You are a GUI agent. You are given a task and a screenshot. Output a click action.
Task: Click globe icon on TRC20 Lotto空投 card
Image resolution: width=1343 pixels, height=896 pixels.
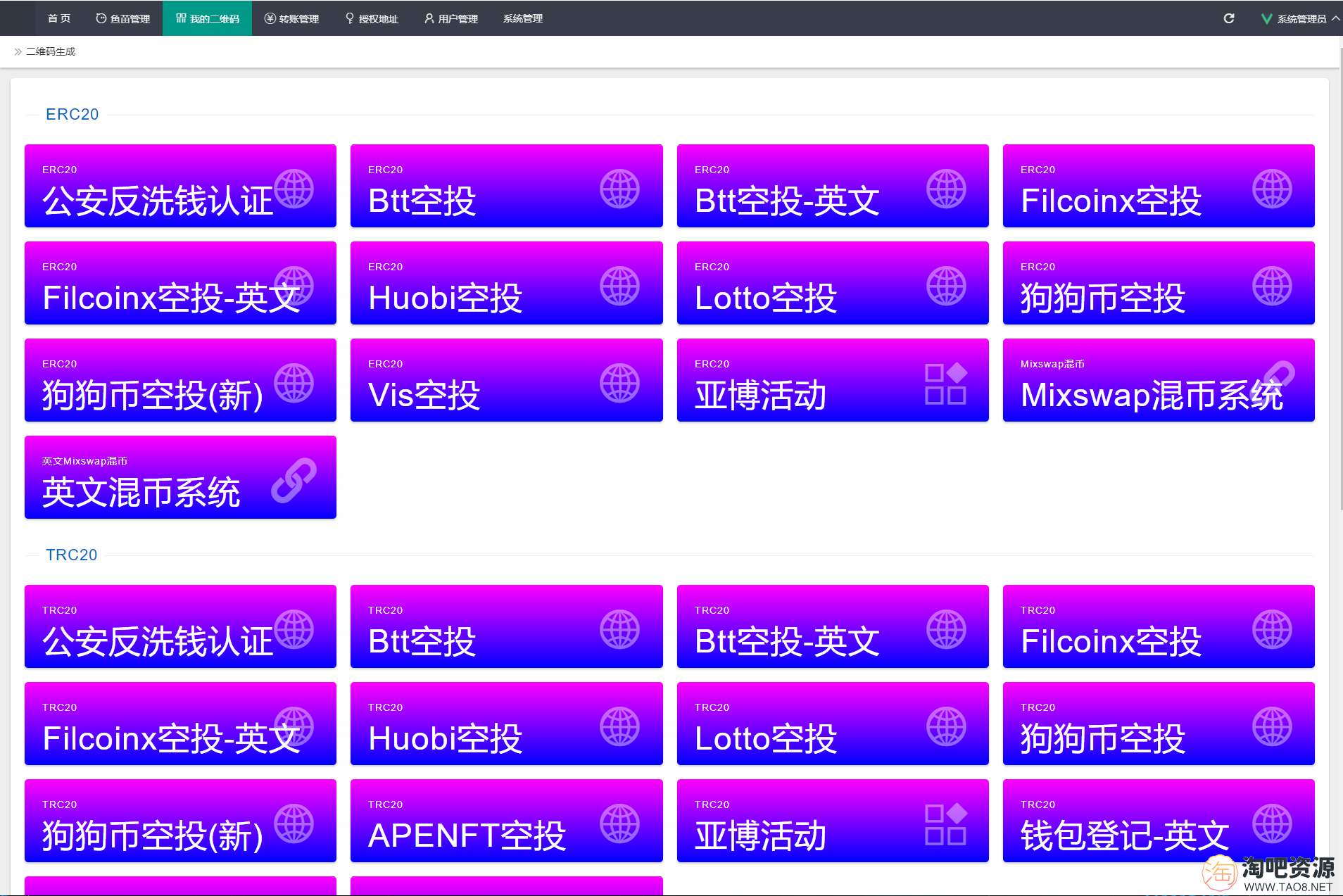coord(947,726)
